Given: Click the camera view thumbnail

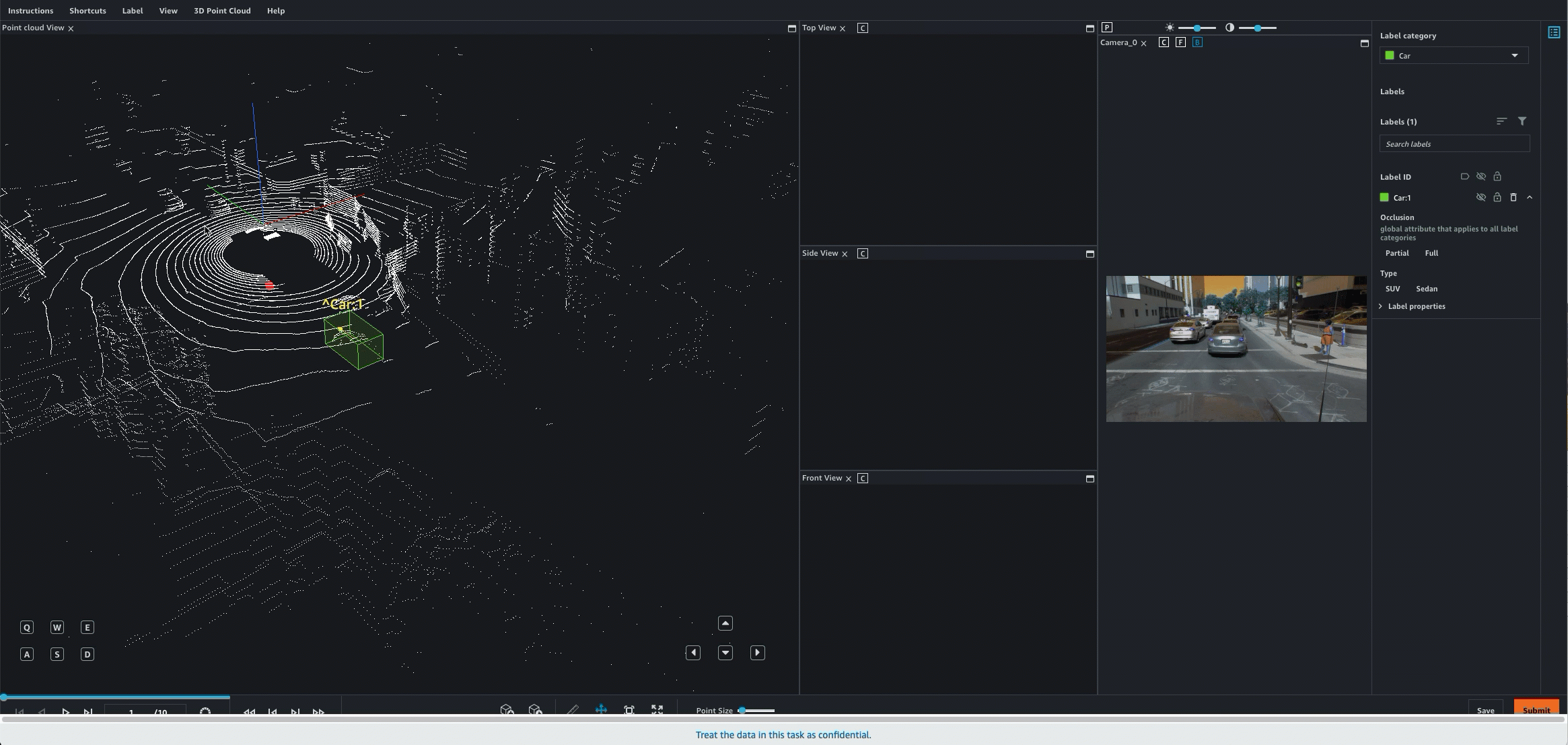Looking at the screenshot, I should tap(1235, 348).
